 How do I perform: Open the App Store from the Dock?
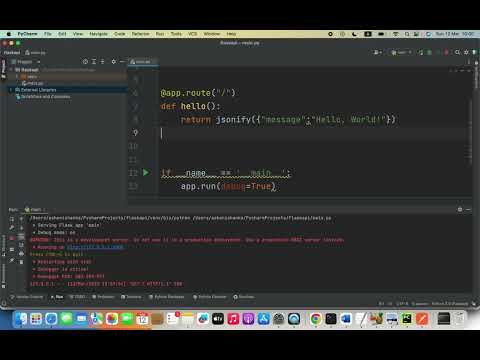(x=264, y=319)
